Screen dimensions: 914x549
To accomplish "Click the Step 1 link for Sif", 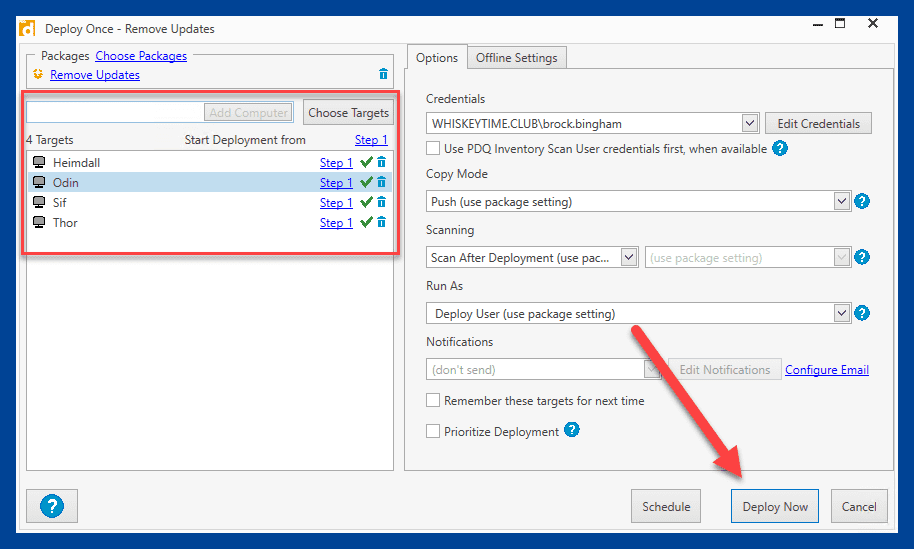I will pos(336,203).
